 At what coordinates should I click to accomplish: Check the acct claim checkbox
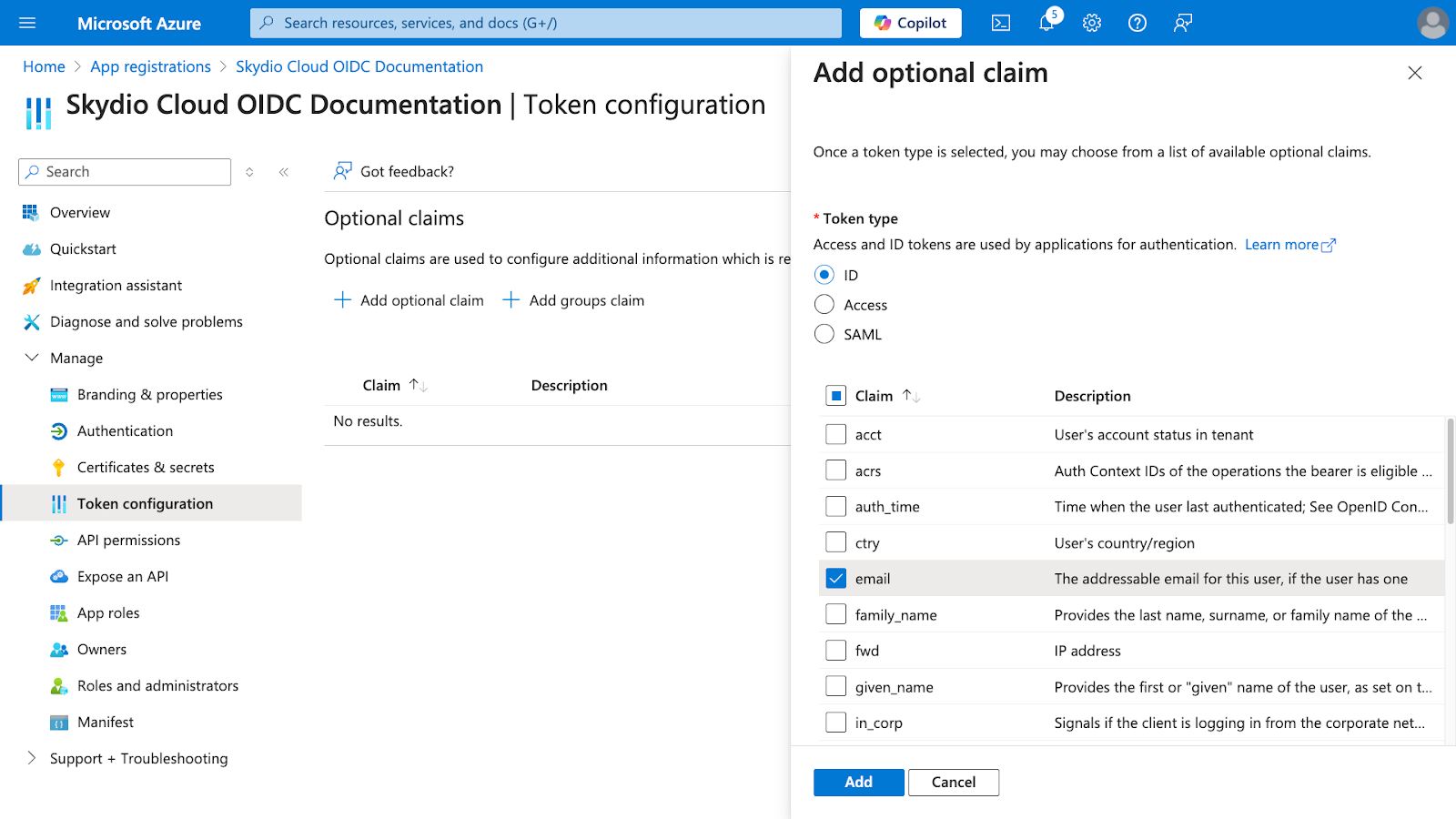click(x=835, y=434)
